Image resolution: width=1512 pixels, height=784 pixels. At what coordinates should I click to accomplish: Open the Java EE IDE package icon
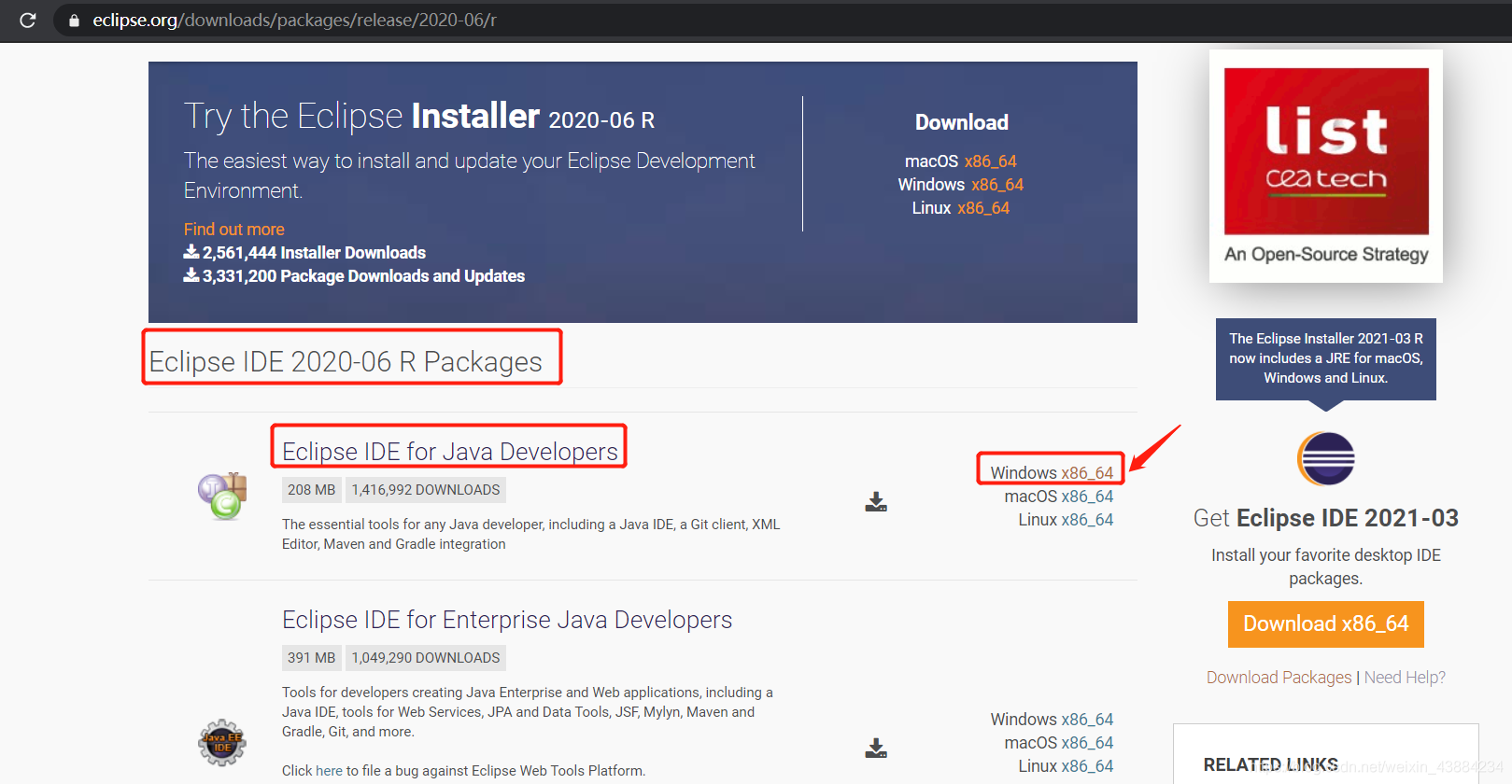coord(222,743)
